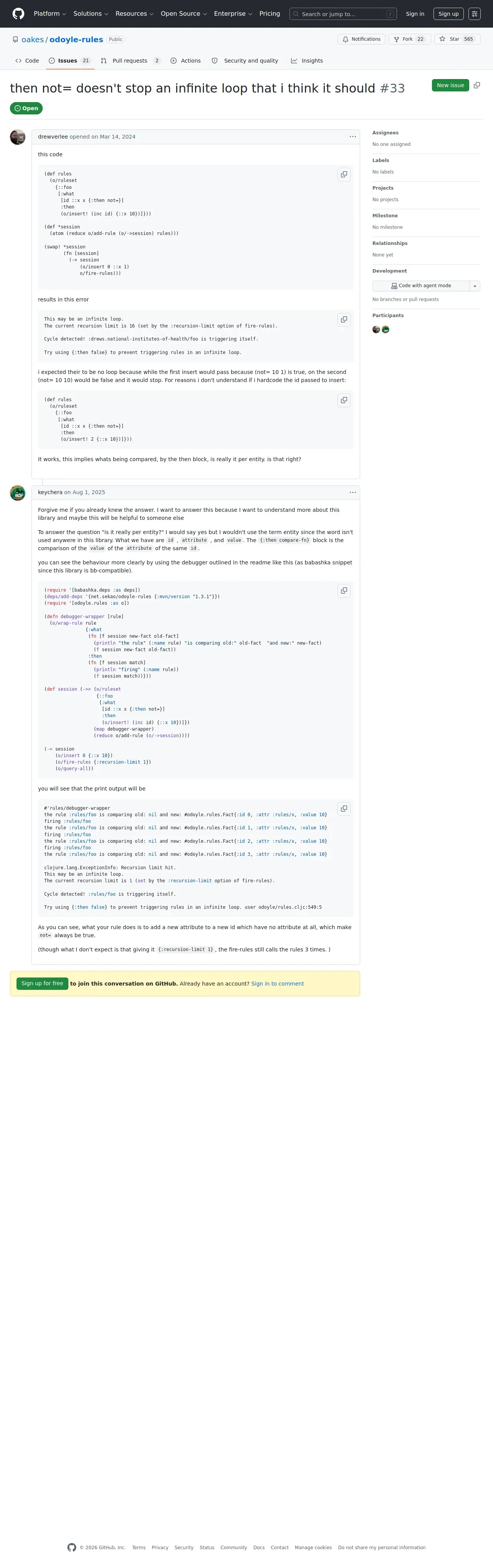Open the Docs footer link
Image resolution: width=493 pixels, height=1568 pixels.
pos(259,1548)
